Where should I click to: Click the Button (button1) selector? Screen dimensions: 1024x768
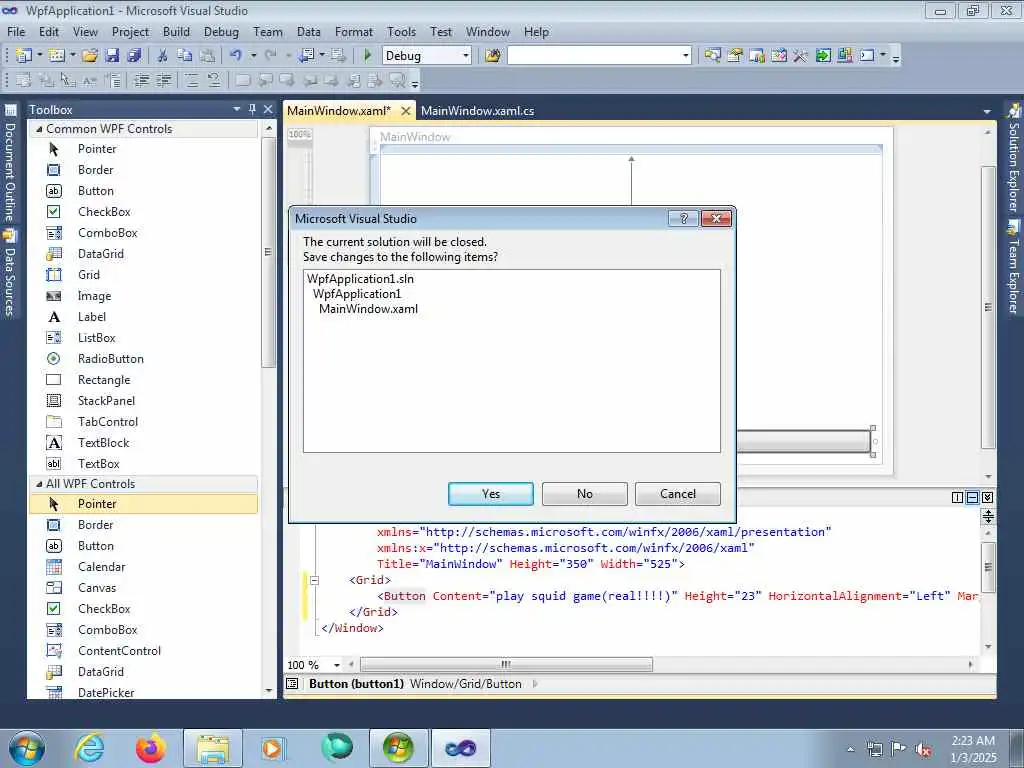[357, 684]
